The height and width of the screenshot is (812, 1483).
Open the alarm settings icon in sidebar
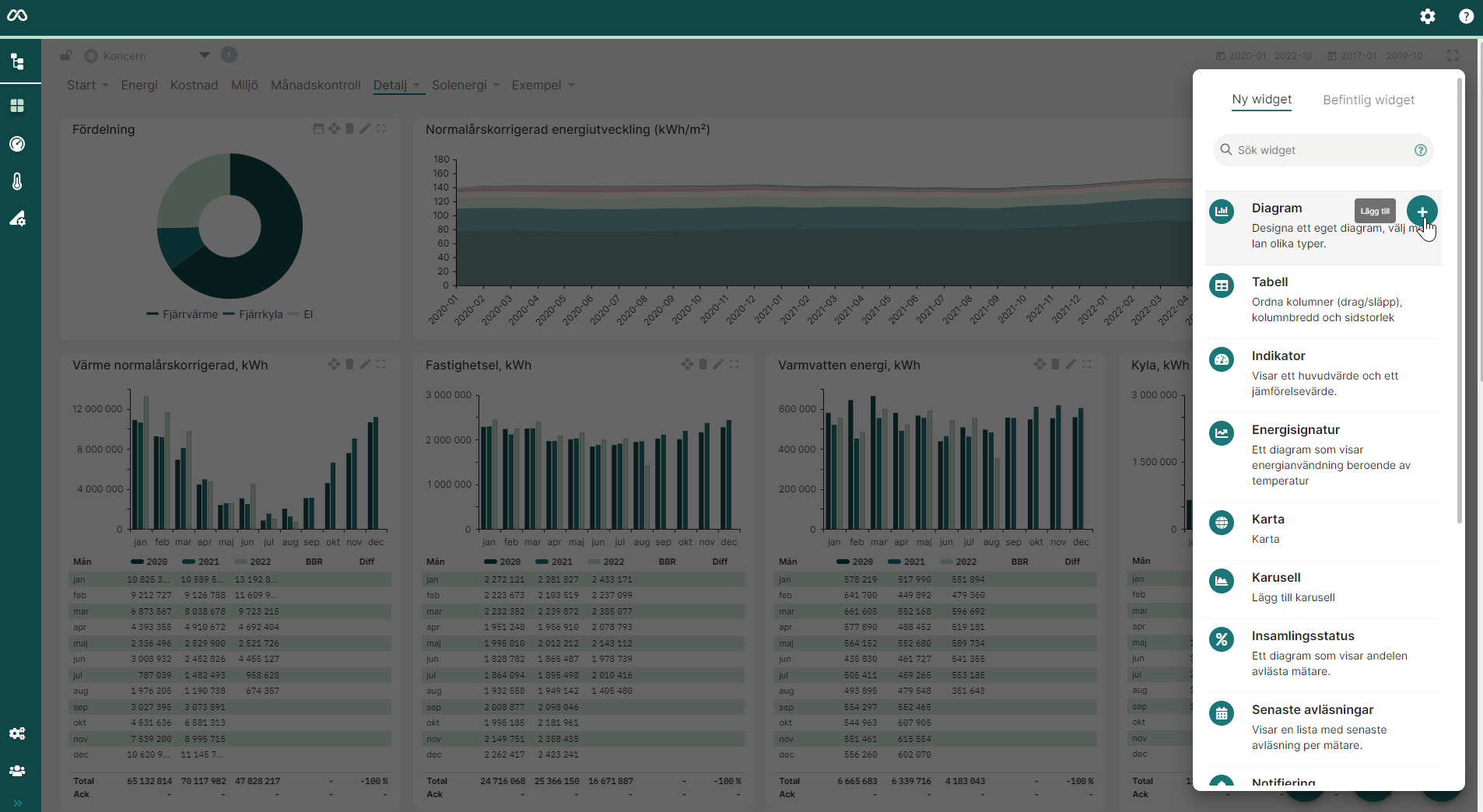[17, 219]
